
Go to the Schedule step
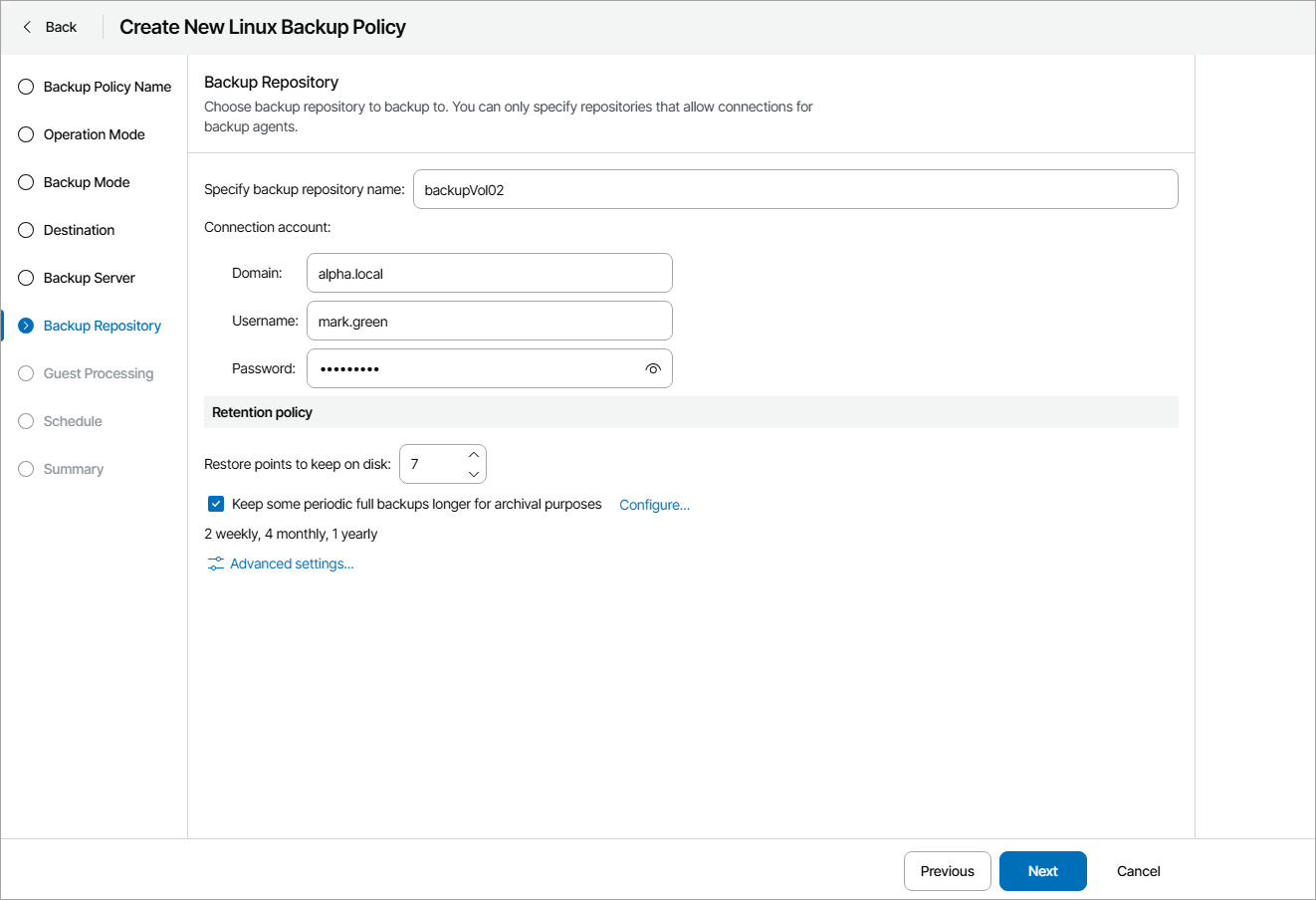click(73, 421)
